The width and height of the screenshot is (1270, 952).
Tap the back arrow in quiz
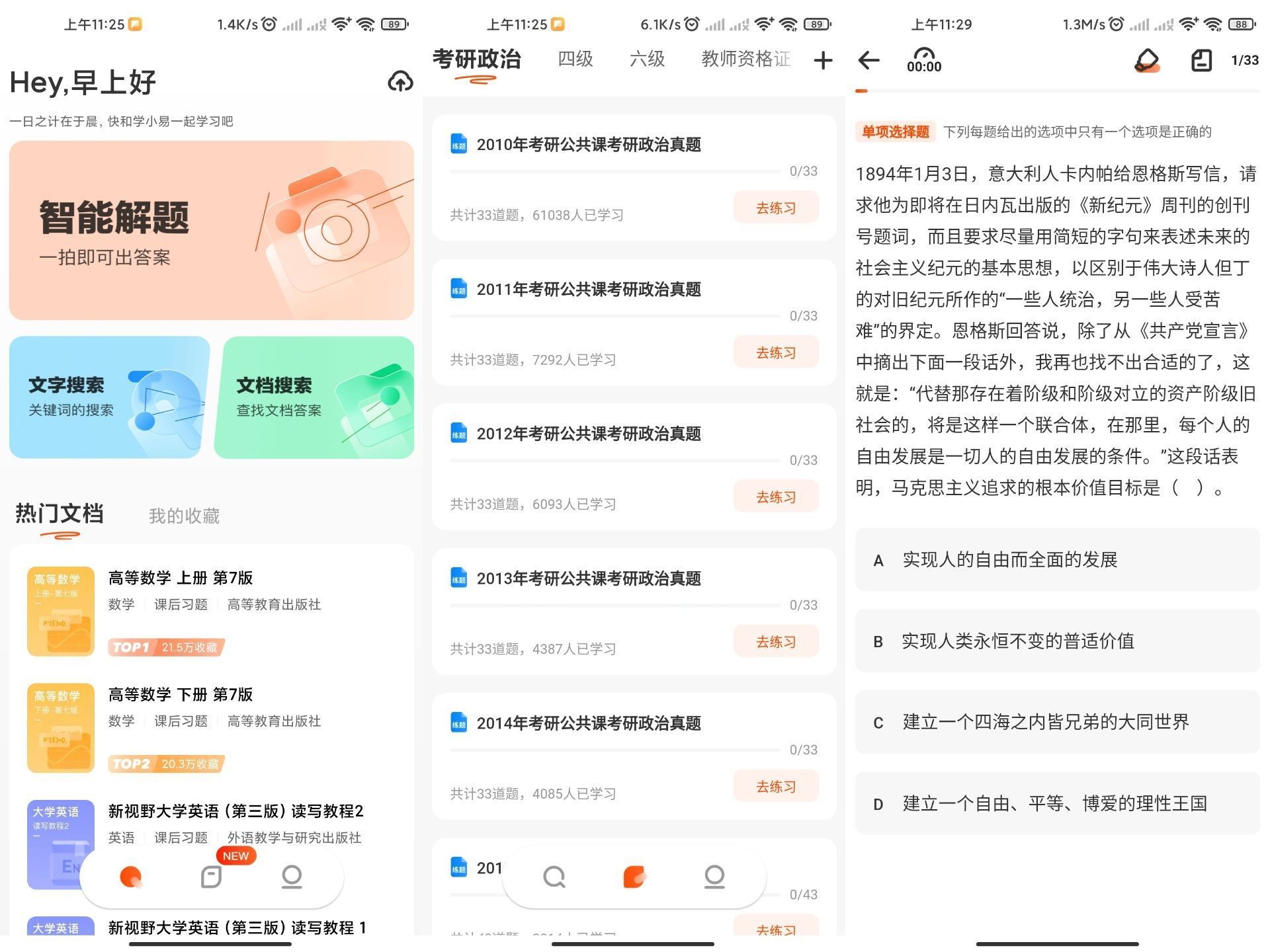click(868, 61)
